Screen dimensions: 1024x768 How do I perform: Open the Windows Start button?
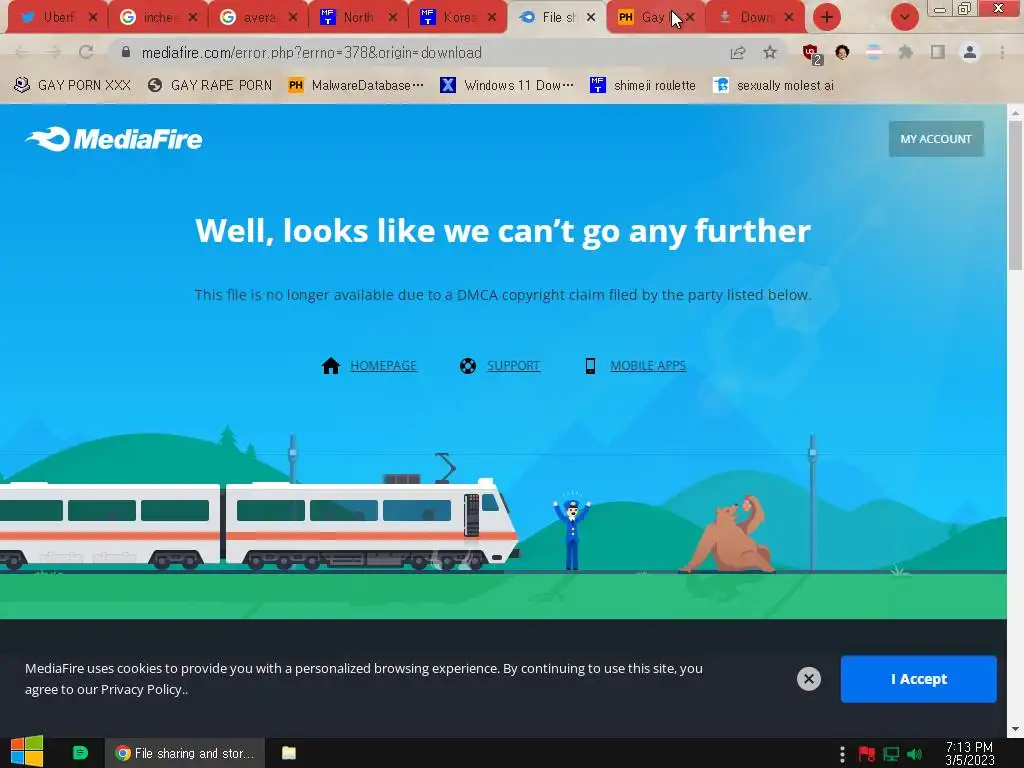click(27, 752)
